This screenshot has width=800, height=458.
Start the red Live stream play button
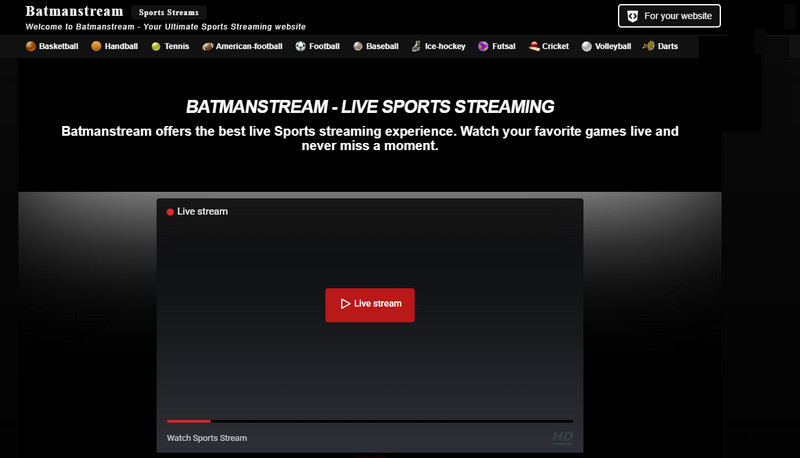[370, 305]
